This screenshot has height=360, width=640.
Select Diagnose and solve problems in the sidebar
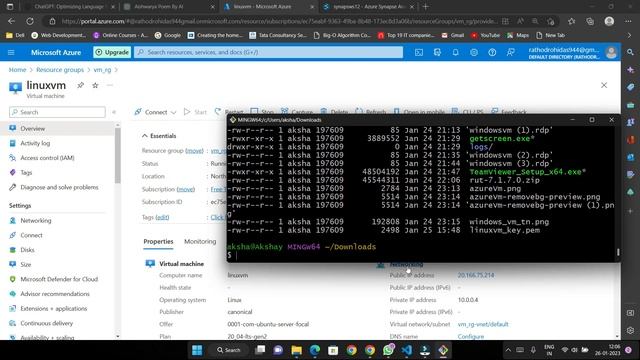point(59,187)
